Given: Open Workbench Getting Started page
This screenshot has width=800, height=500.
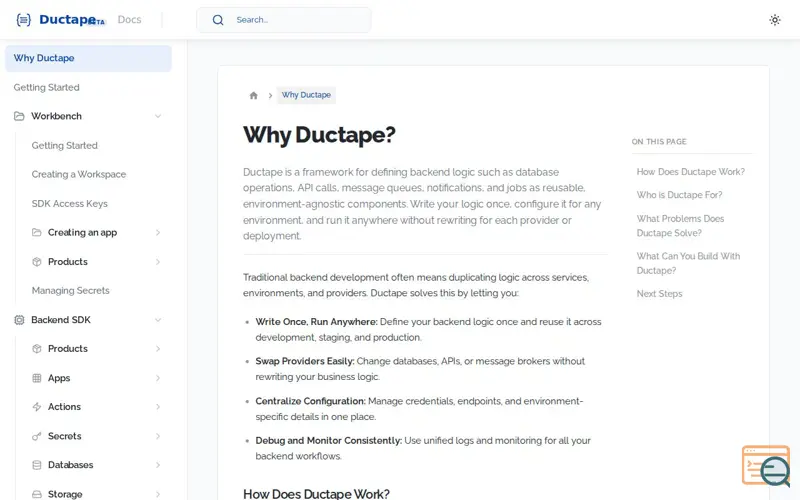Looking at the screenshot, I should click(x=65, y=145).
